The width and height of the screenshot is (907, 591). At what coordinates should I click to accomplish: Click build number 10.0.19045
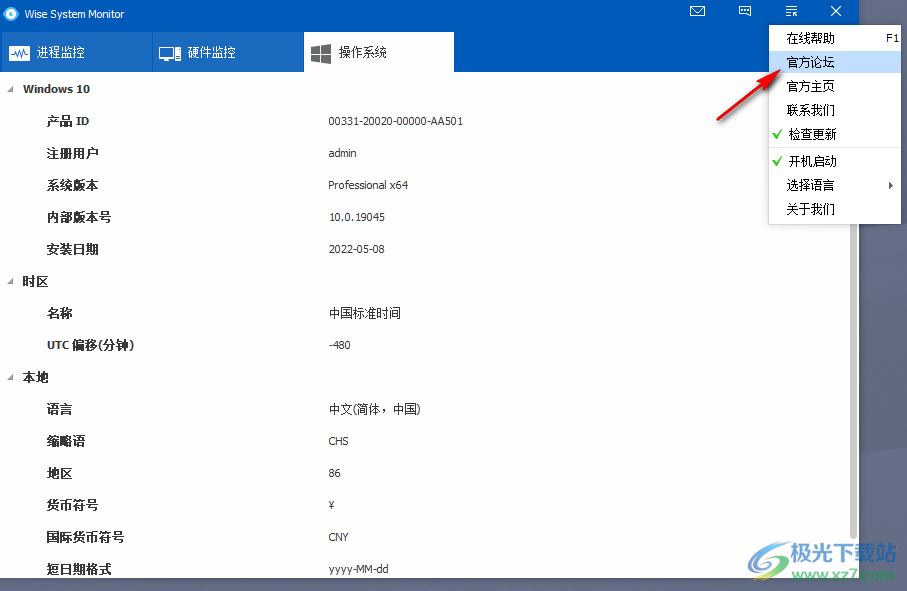click(357, 217)
